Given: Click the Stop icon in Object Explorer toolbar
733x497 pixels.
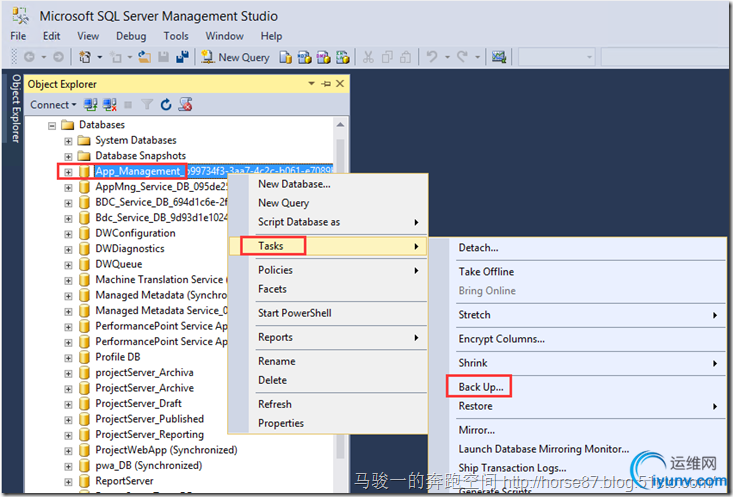Looking at the screenshot, I should point(128,105).
